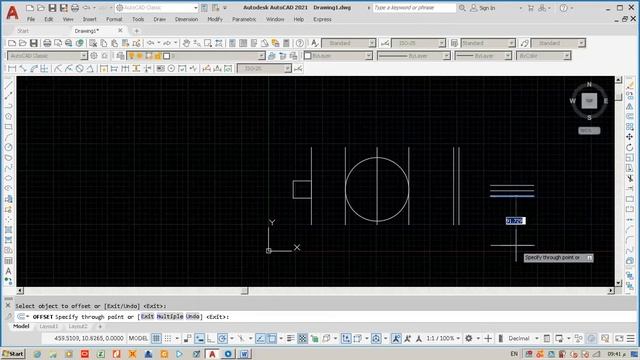
Task: Toggle Transparency display in status bar
Action: [302, 338]
